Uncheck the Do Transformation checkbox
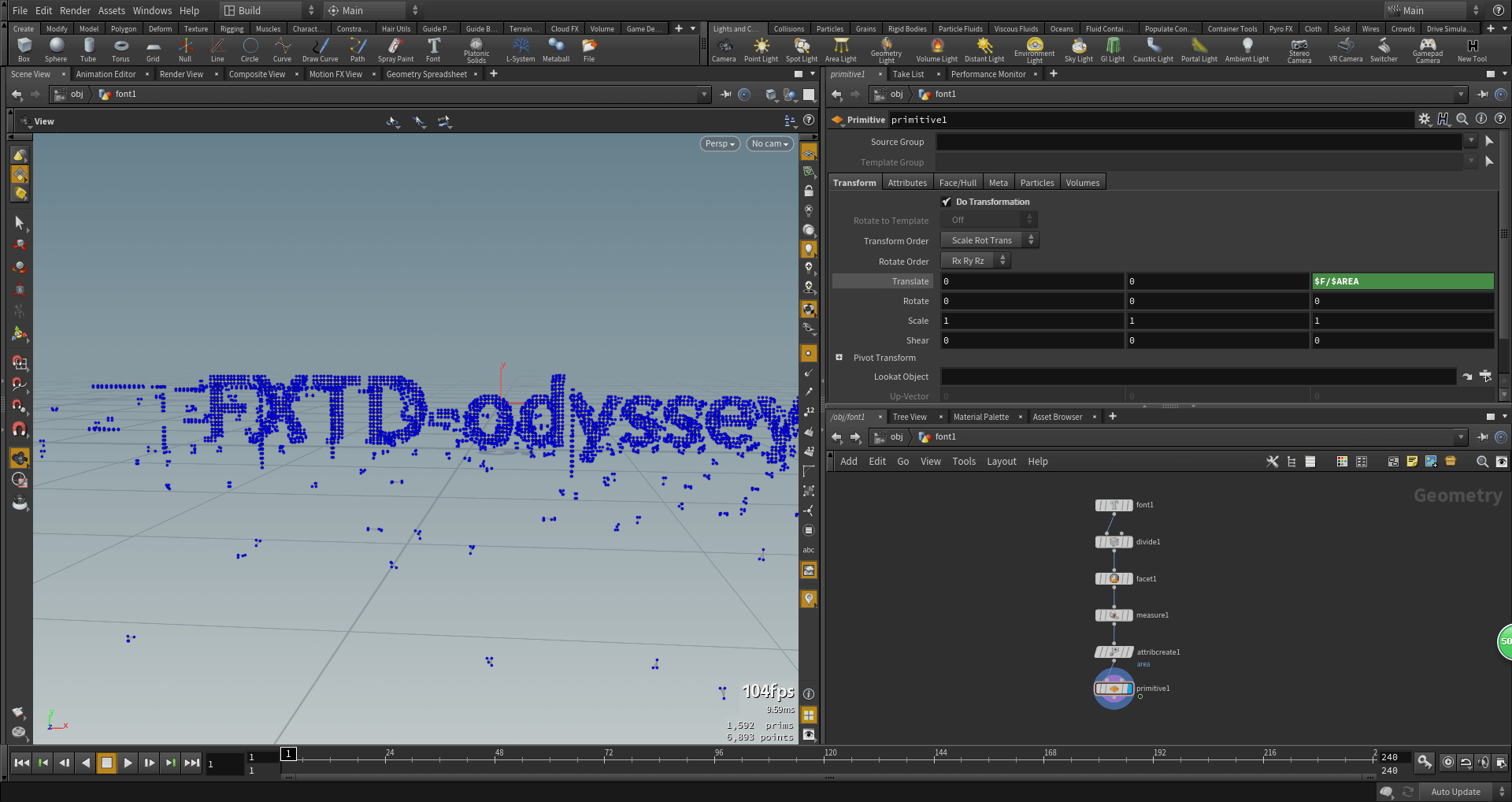1512x802 pixels. click(x=947, y=202)
